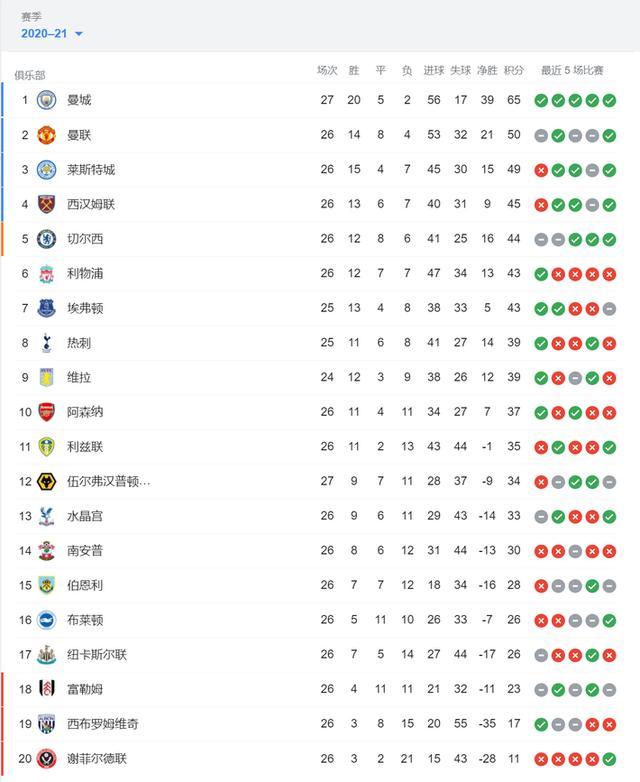Click the truncated 伍尔弗汉普顿 team name

tap(108, 482)
